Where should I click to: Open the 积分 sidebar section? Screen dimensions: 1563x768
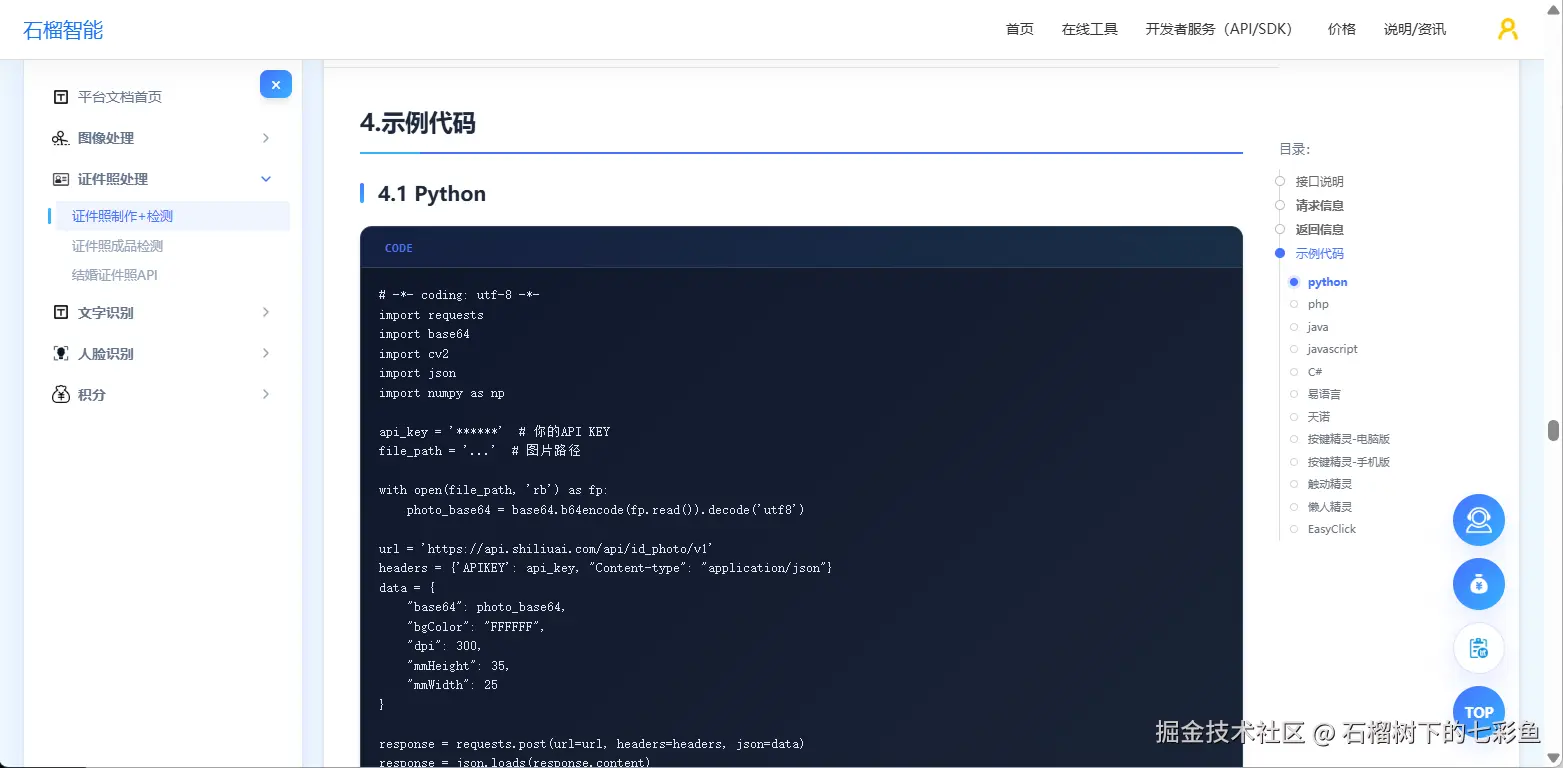(x=92, y=395)
